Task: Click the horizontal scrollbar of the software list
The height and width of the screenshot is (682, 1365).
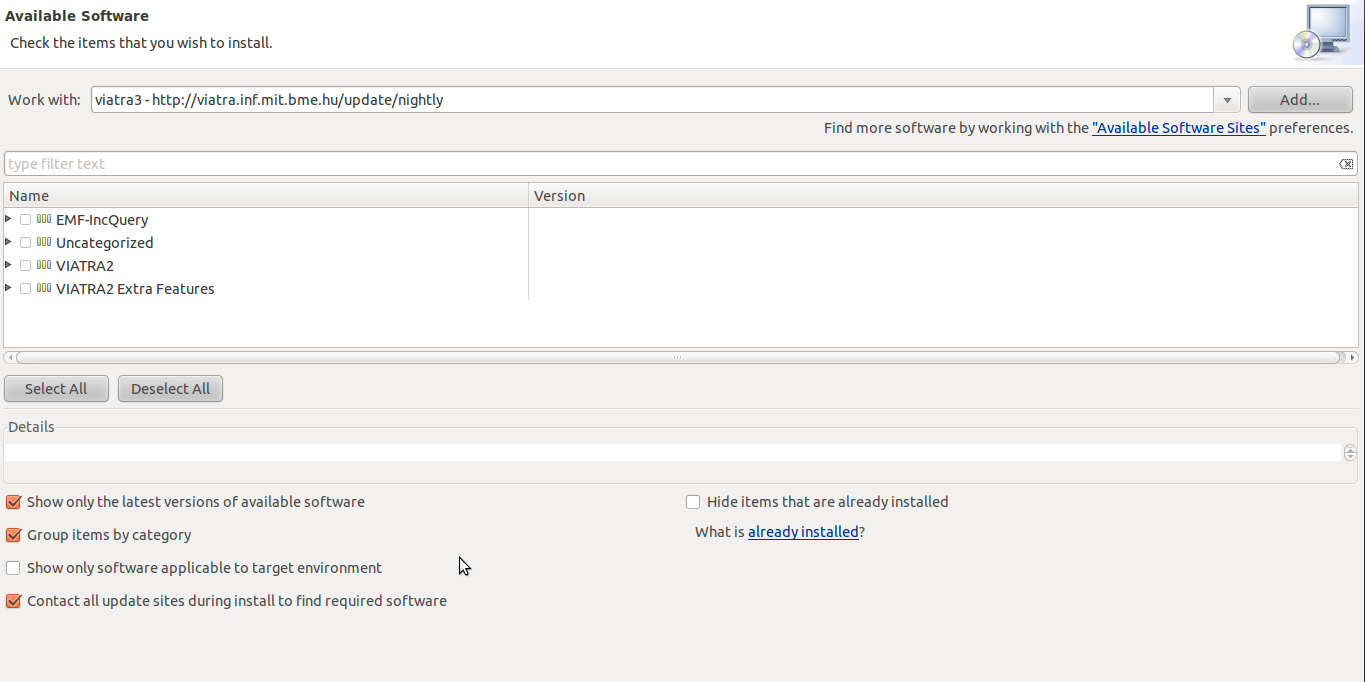Action: 677,357
